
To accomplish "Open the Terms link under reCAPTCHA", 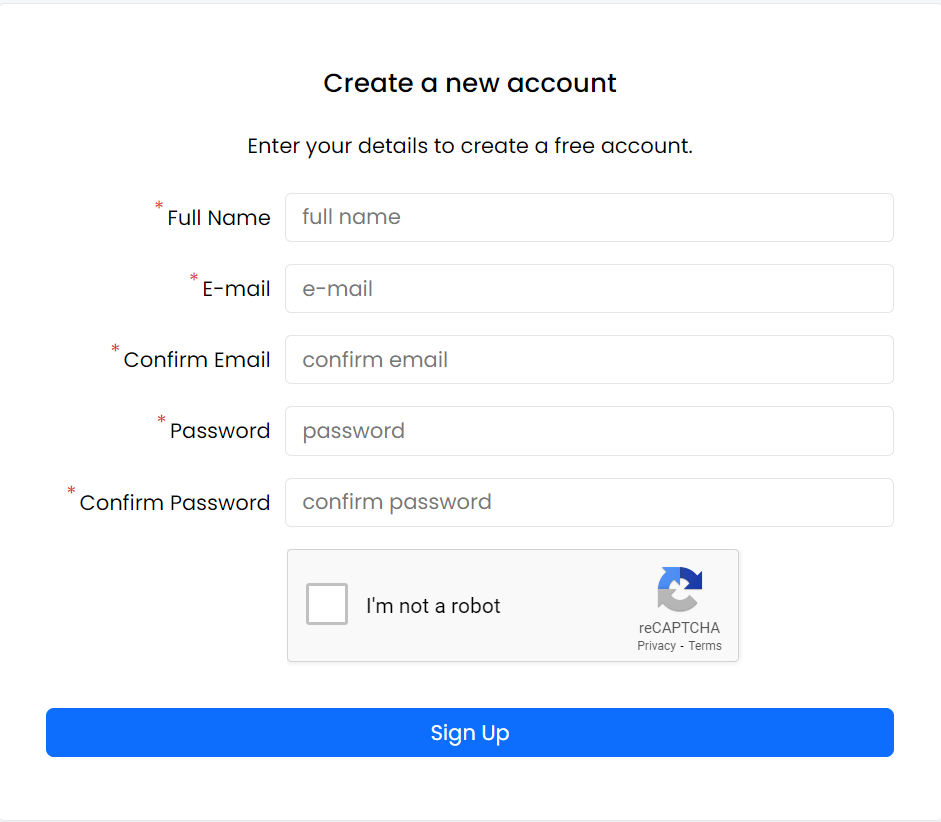I will pyautogui.click(x=705, y=645).
